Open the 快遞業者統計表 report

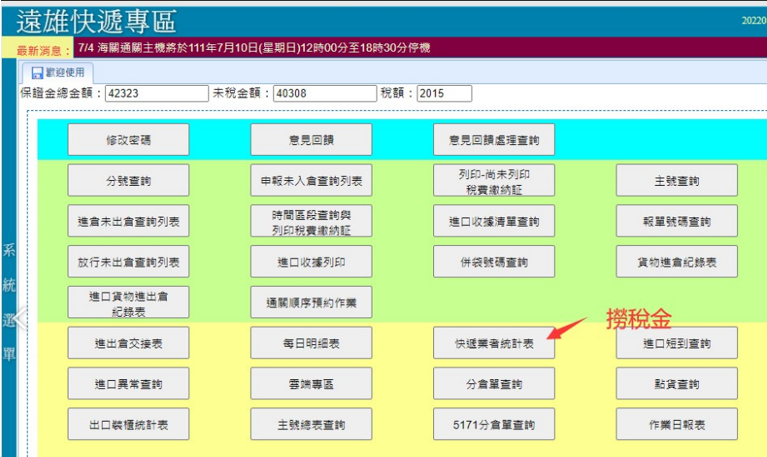(x=493, y=343)
